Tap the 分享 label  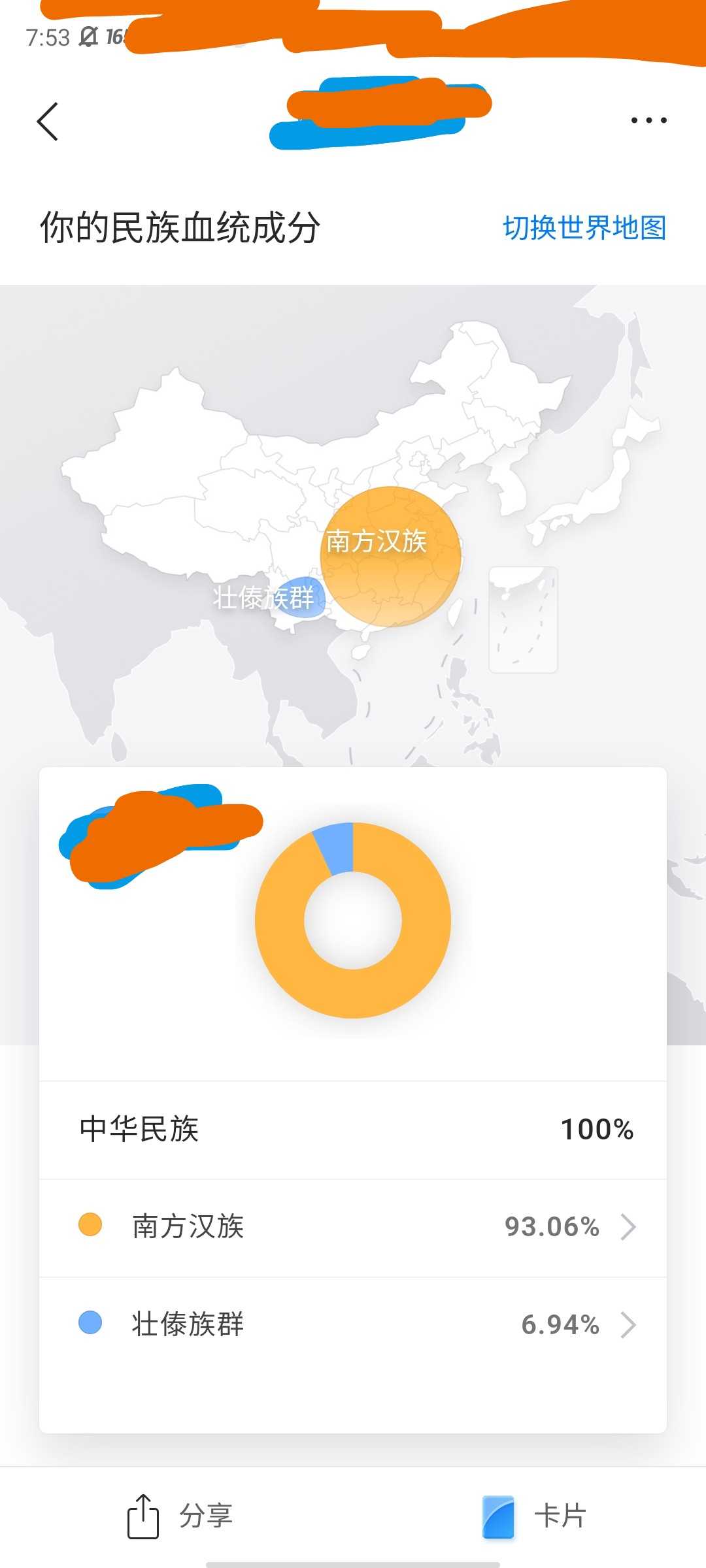pyautogui.click(x=206, y=1516)
